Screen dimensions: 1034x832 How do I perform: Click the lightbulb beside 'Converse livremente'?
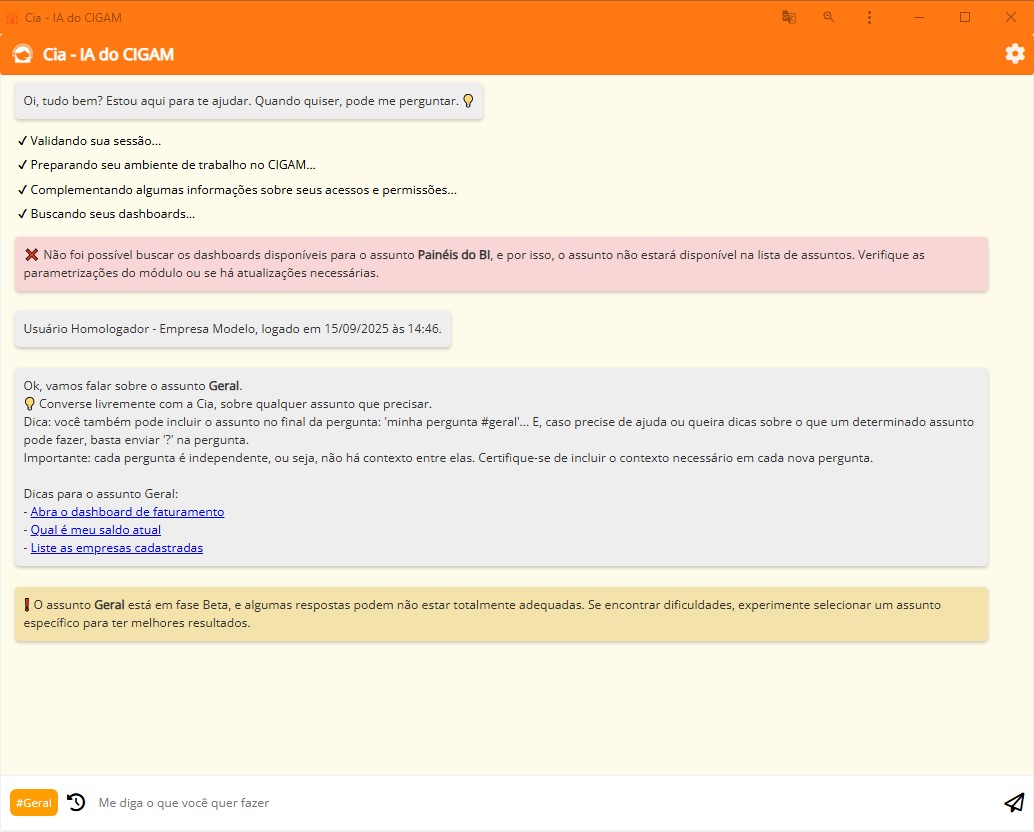pos(29,403)
